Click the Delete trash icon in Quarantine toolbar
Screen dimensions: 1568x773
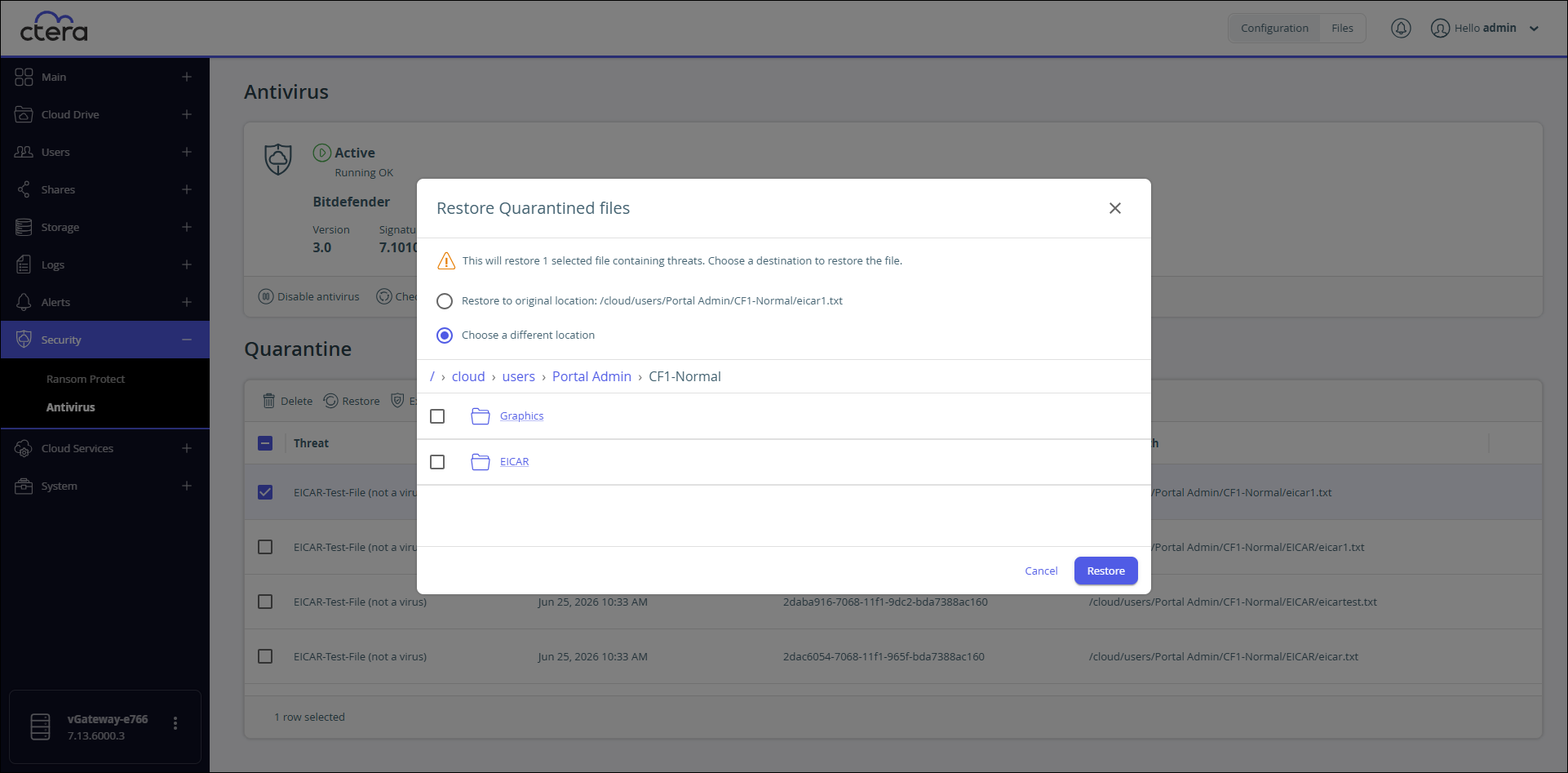pos(268,401)
